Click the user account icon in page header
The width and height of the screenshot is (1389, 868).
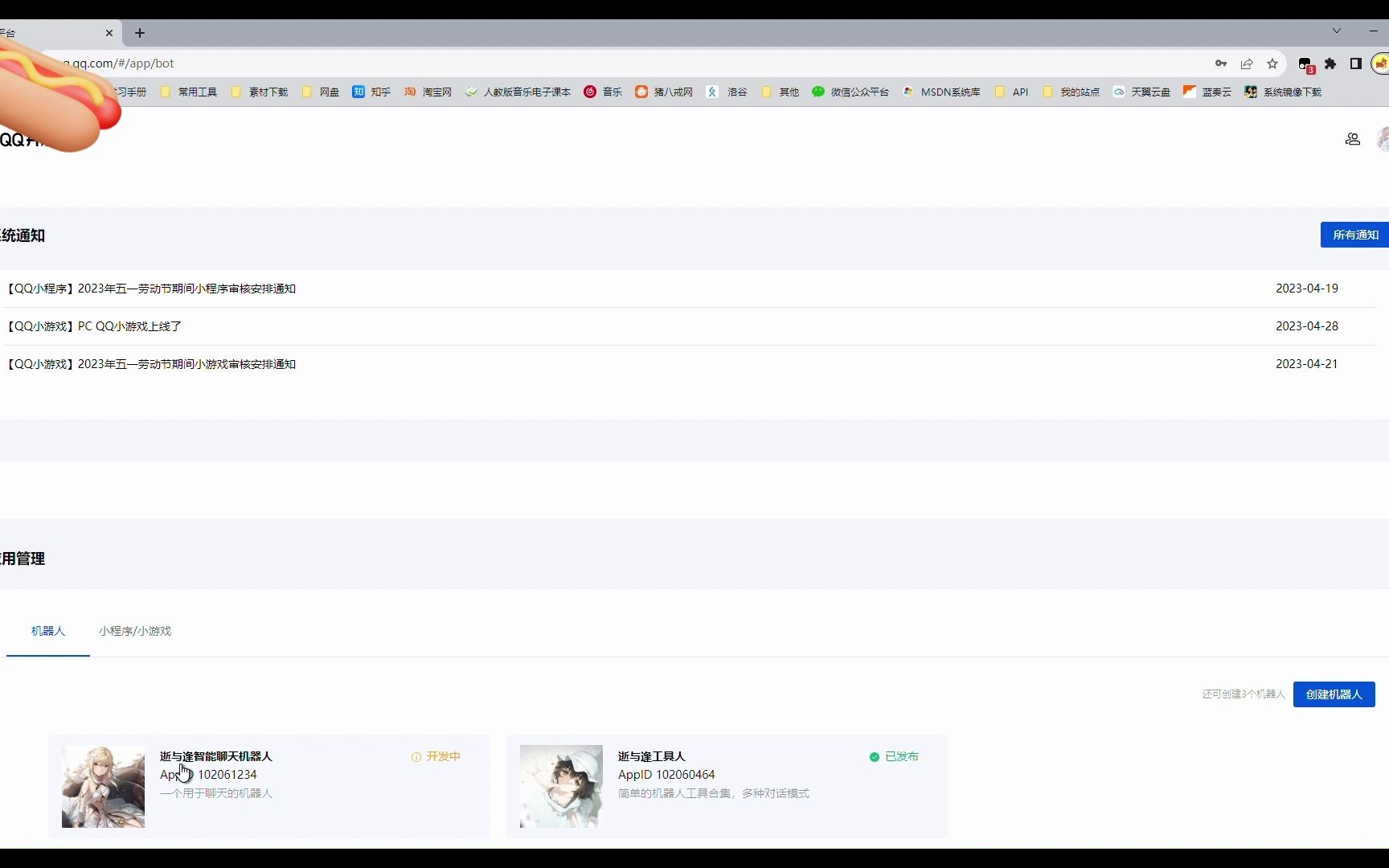(x=1353, y=139)
